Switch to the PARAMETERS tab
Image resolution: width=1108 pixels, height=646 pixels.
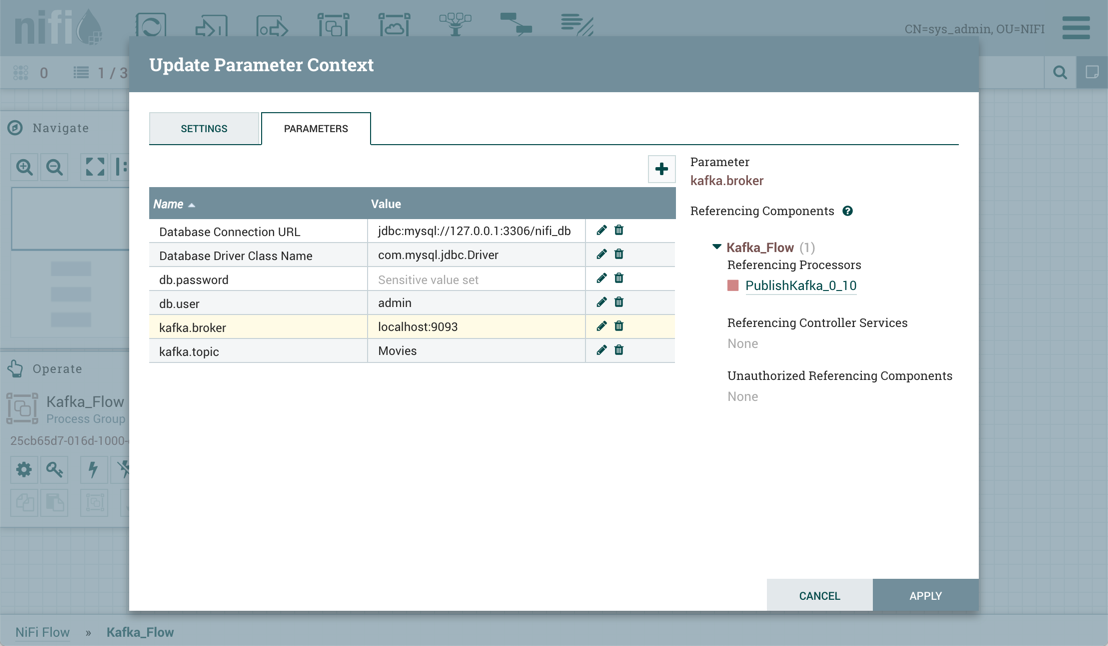point(316,128)
